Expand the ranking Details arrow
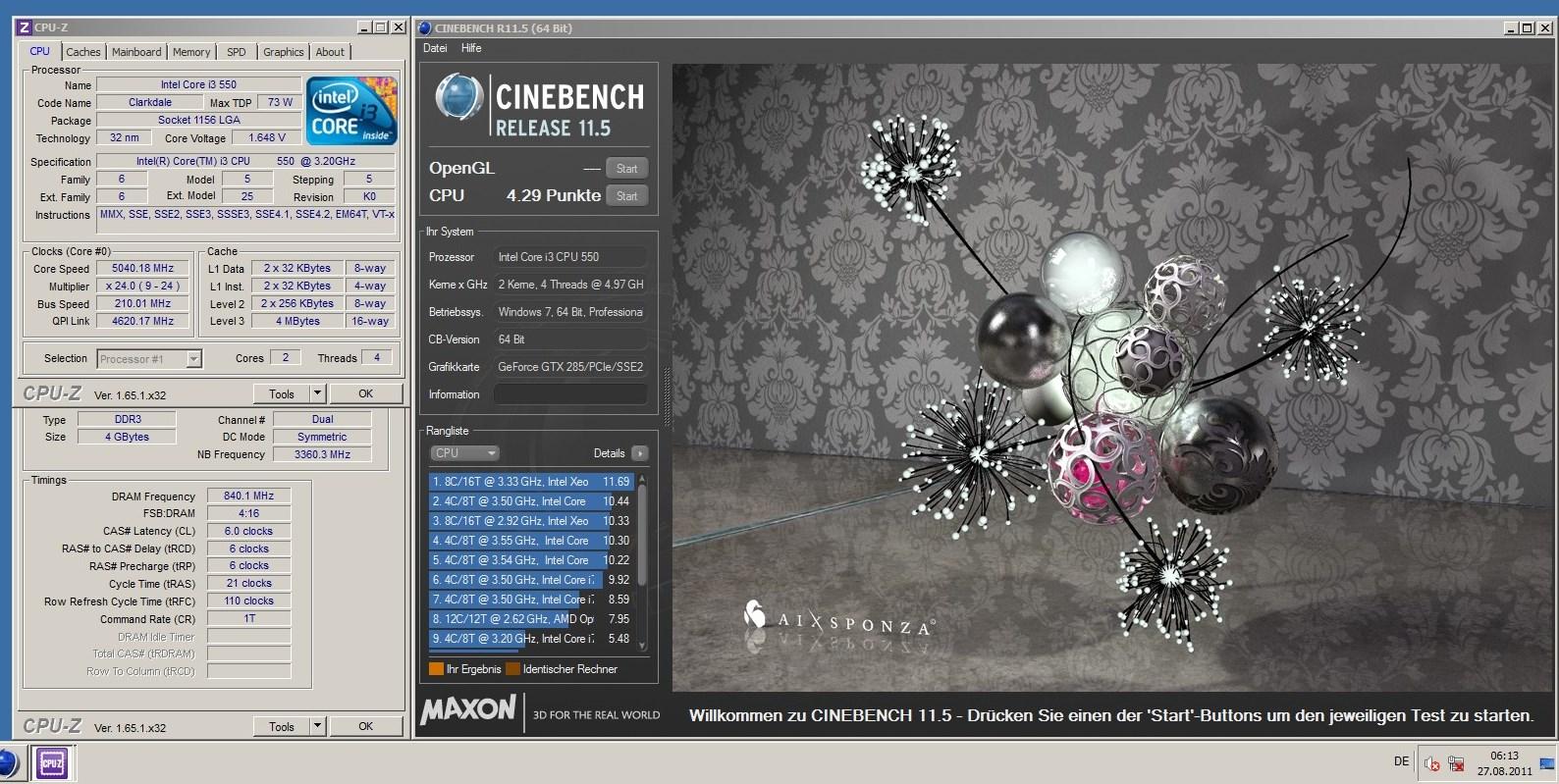1559x784 pixels. coord(639,453)
